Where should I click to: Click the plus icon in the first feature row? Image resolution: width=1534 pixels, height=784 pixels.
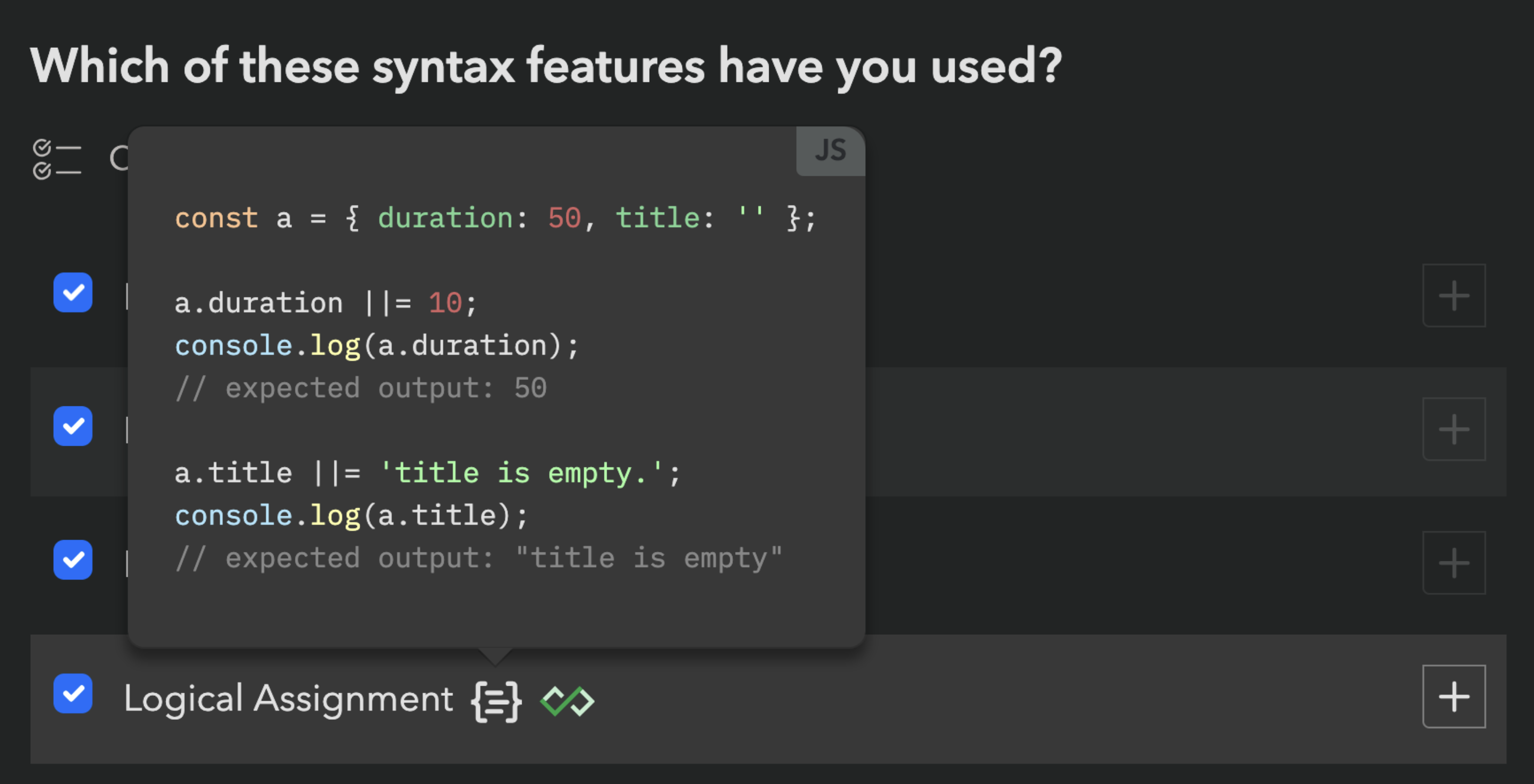tap(1454, 295)
